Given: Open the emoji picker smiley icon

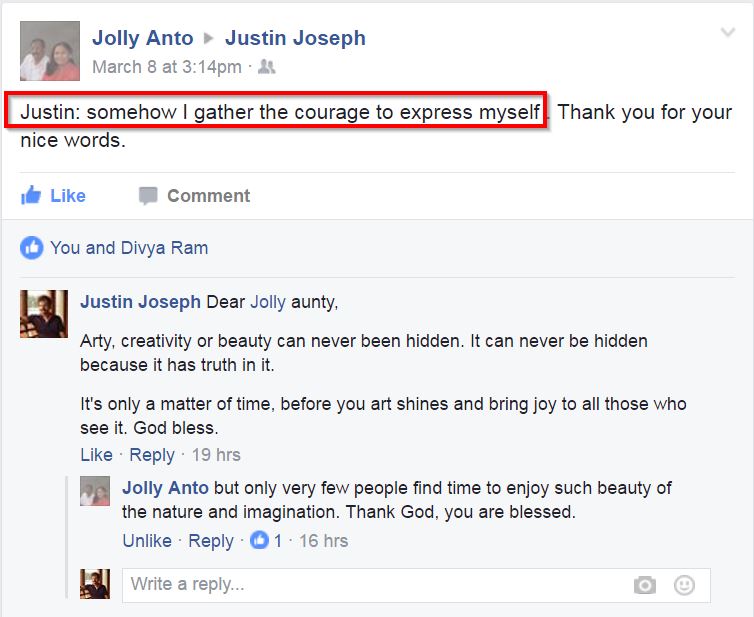Looking at the screenshot, I should [x=684, y=585].
